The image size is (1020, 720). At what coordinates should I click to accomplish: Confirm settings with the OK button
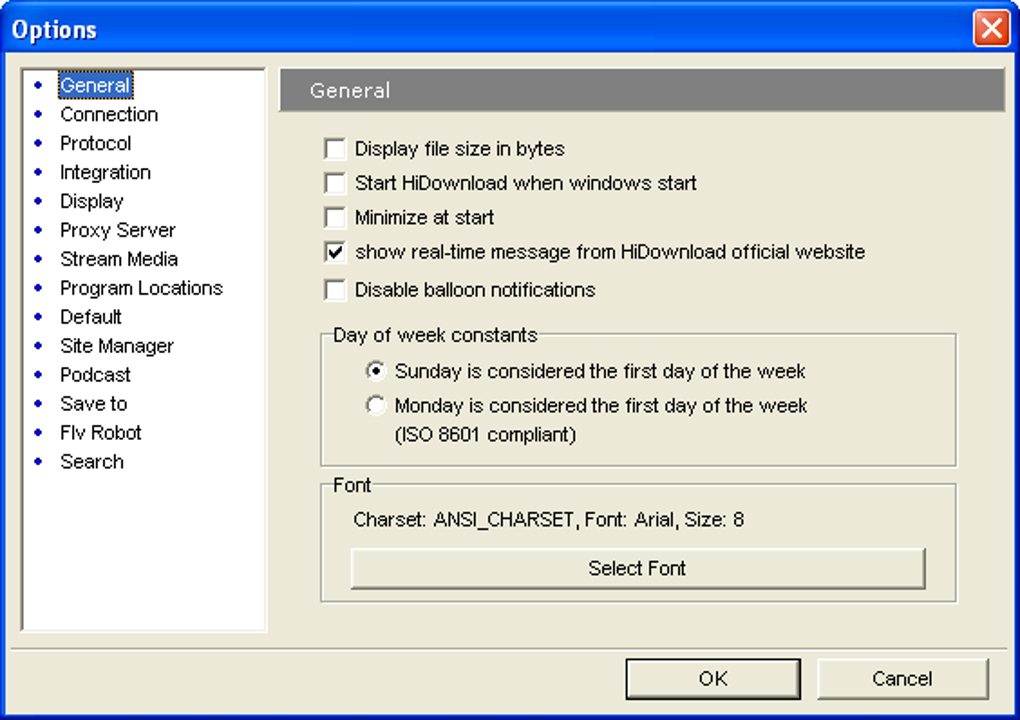pyautogui.click(x=713, y=679)
